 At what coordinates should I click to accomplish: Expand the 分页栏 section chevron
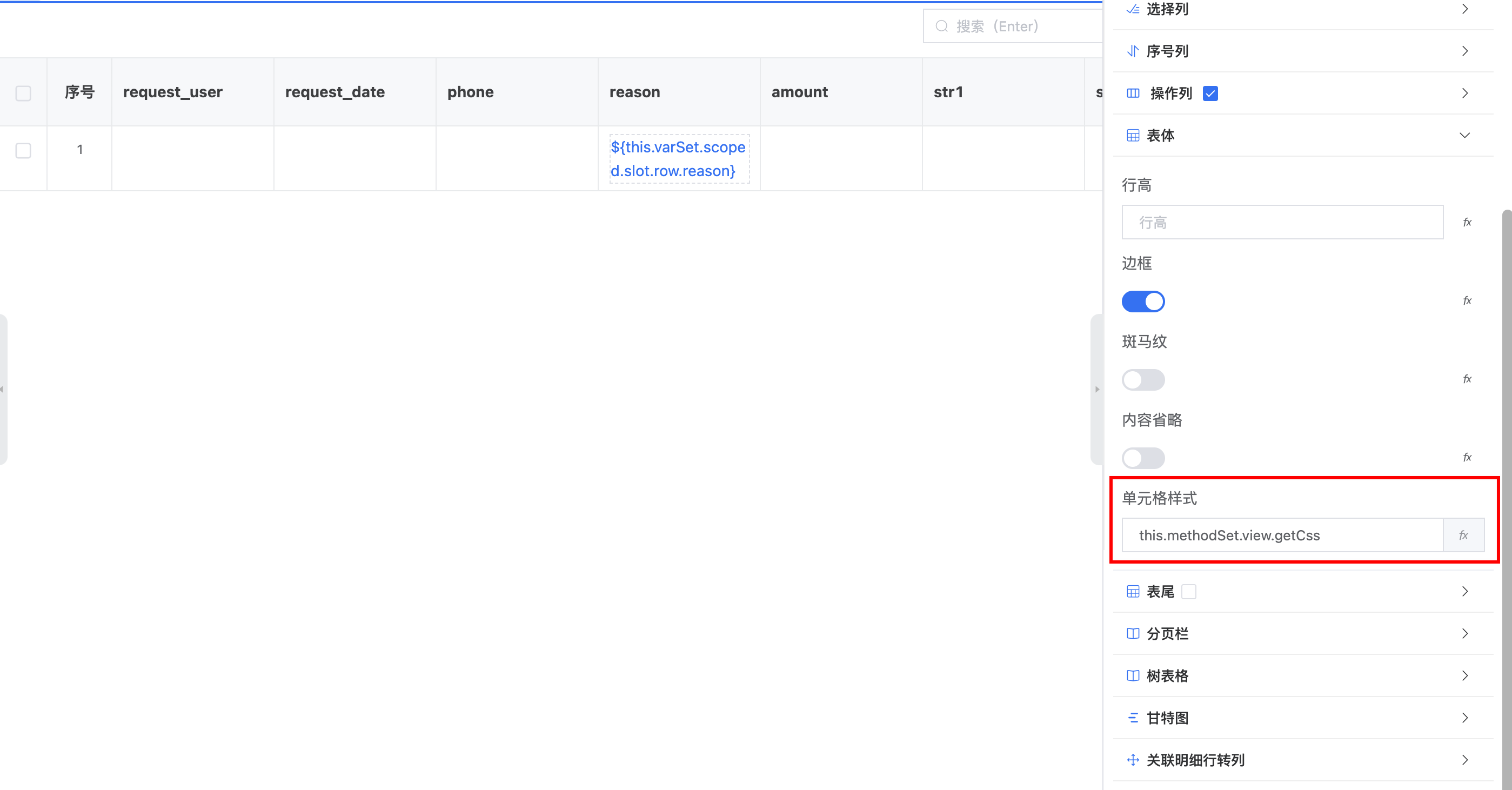click(x=1464, y=633)
